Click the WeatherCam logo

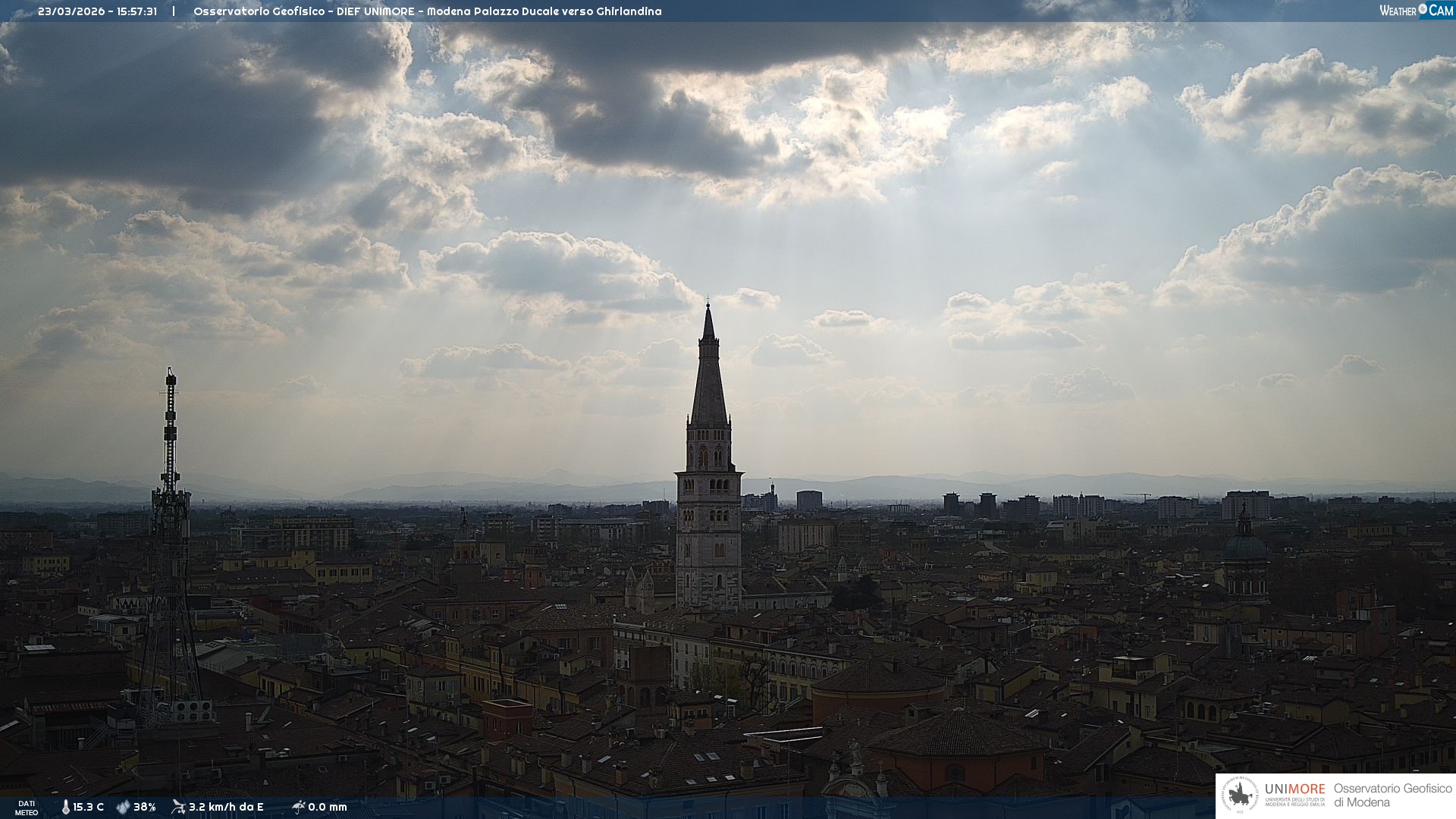click(x=1416, y=11)
